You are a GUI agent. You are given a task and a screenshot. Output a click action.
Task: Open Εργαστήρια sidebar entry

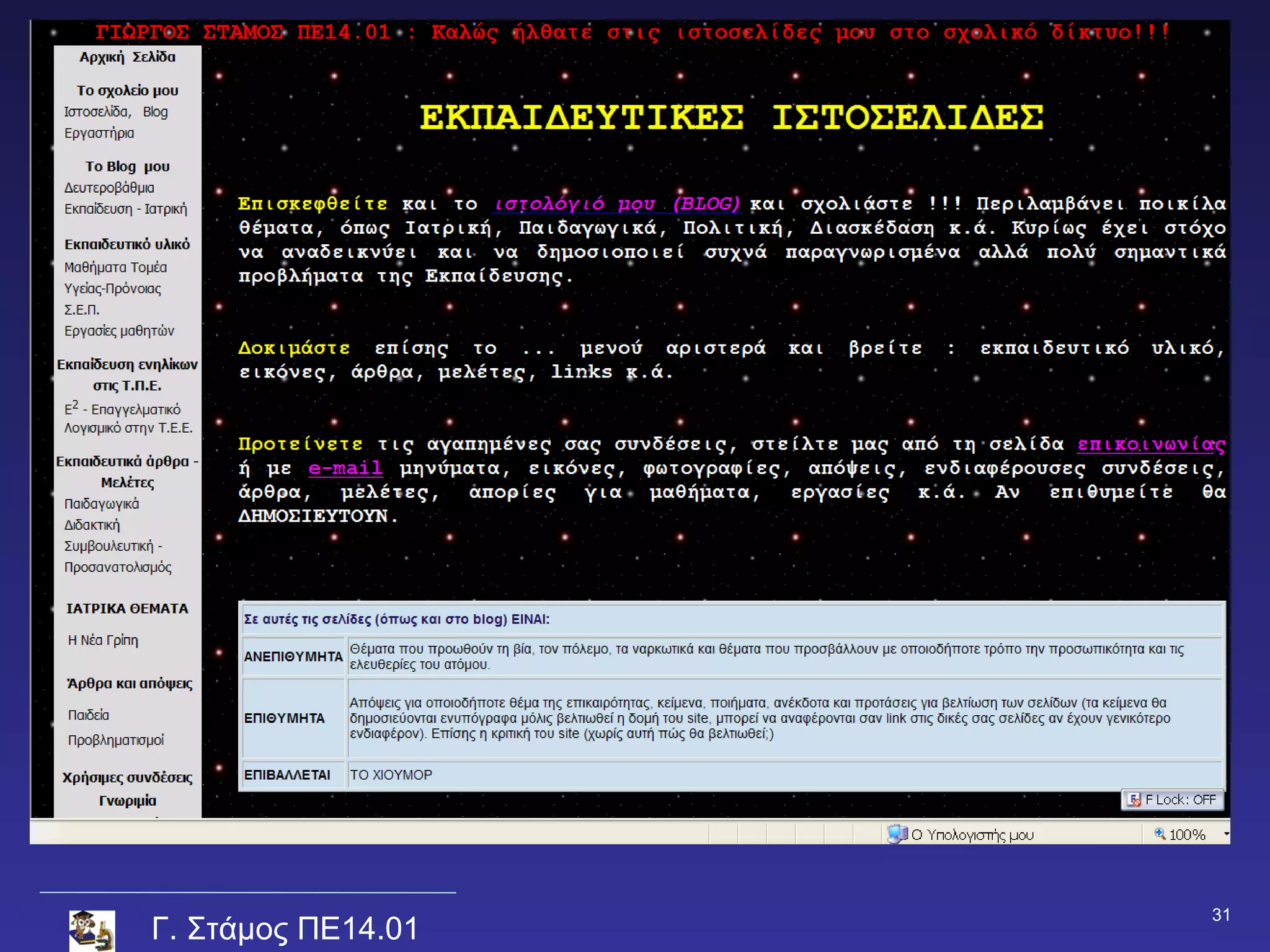(x=99, y=133)
